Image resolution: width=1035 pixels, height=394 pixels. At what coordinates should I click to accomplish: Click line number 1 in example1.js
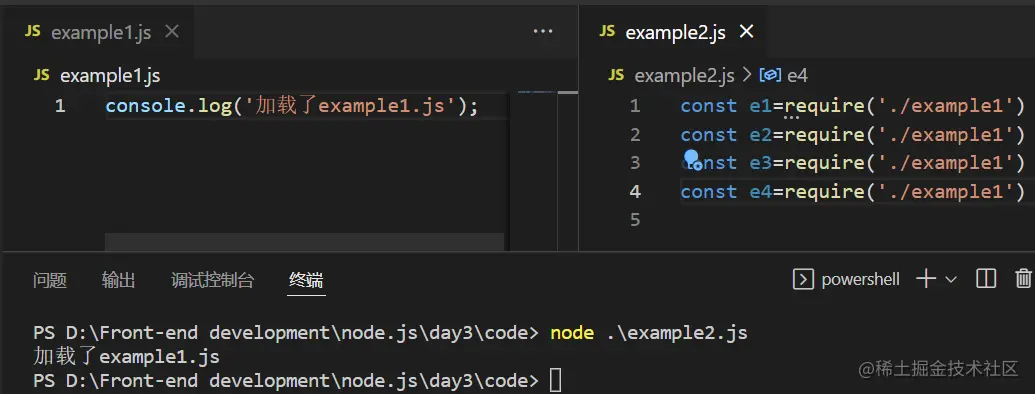[x=60, y=106]
